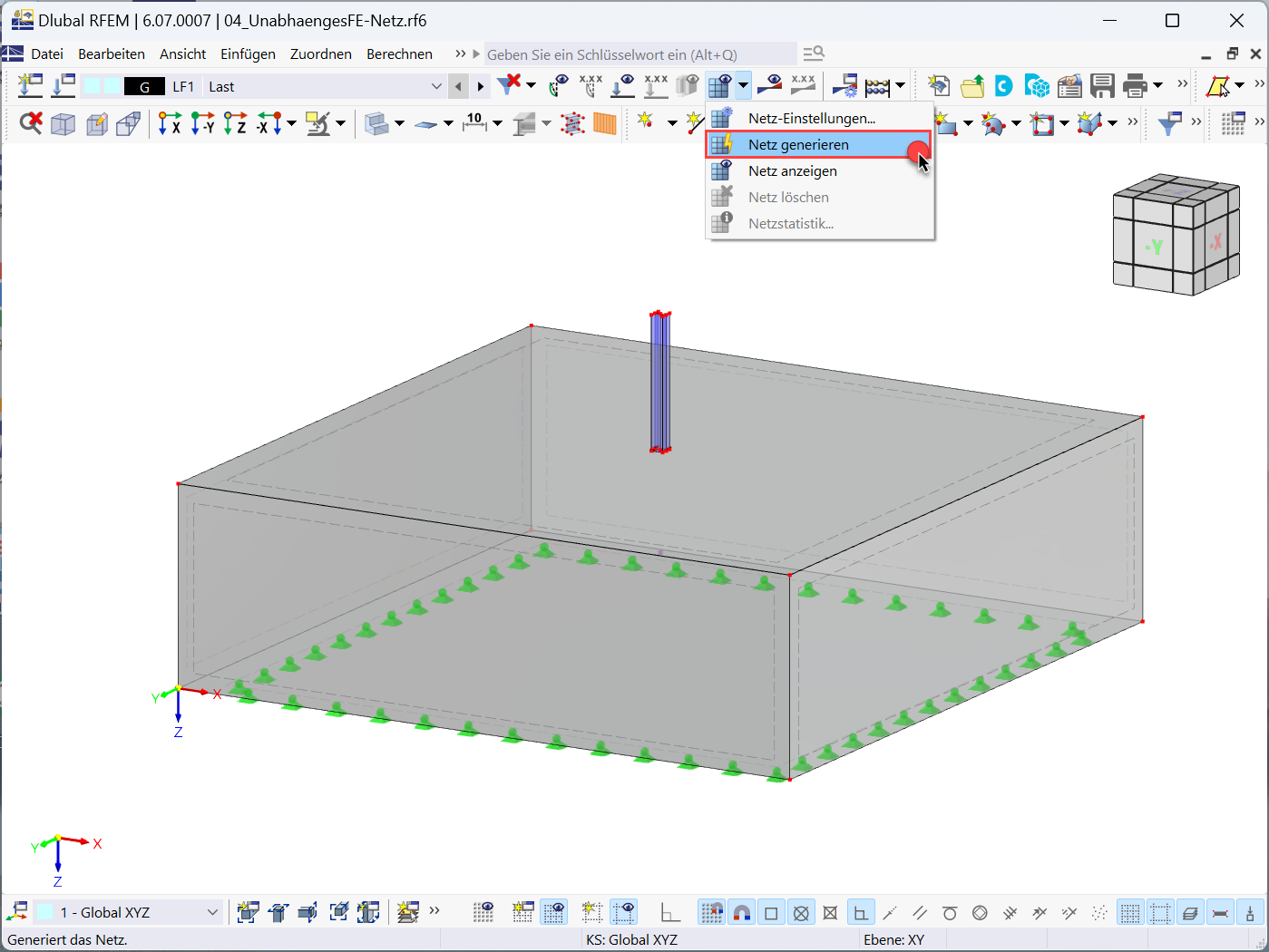Click 'Netz-Einstellungen…' in the open menu

pyautogui.click(x=810, y=117)
